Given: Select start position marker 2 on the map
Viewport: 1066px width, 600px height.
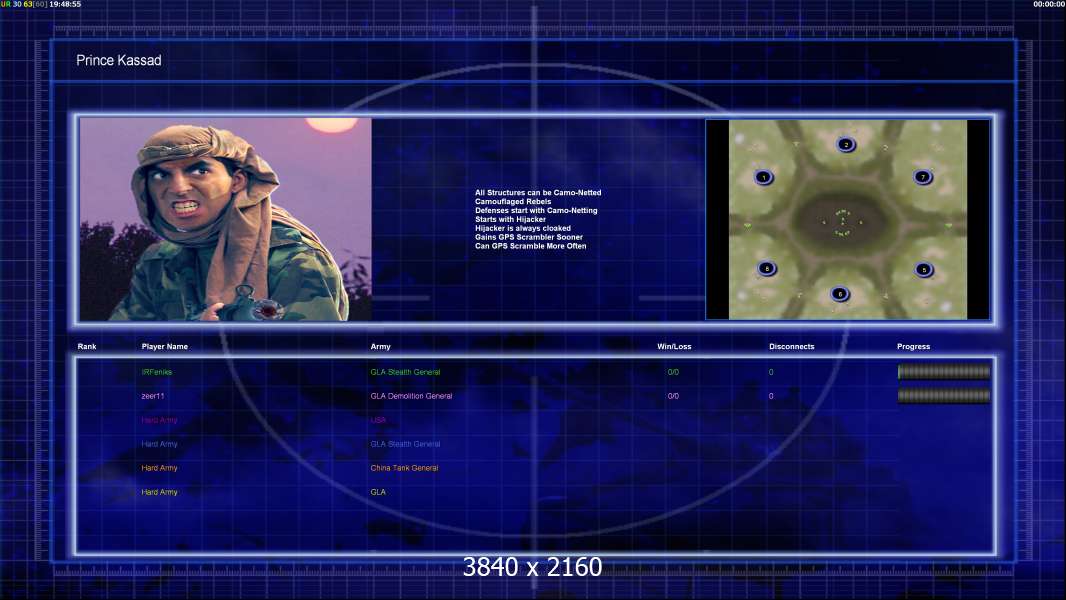Looking at the screenshot, I should point(846,145).
